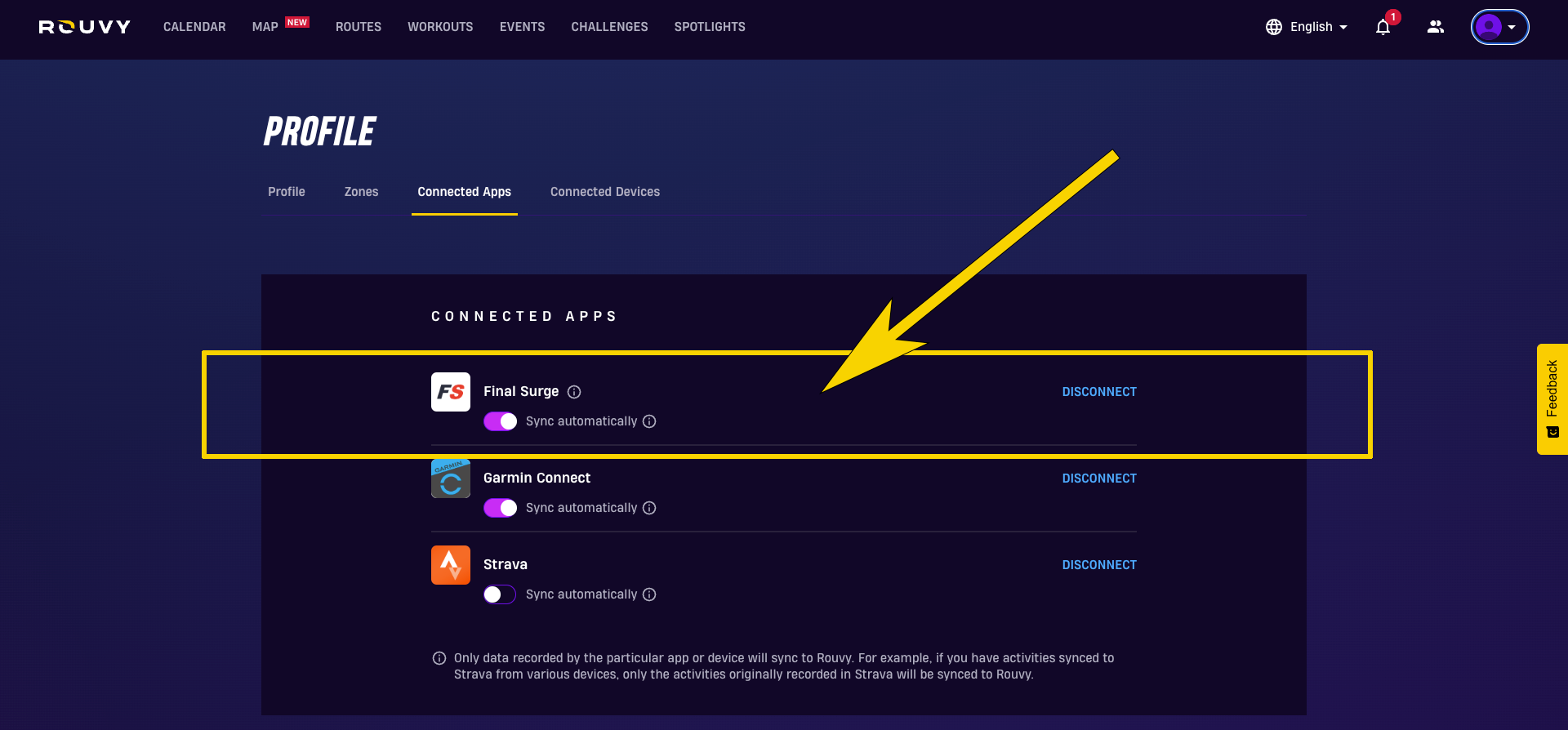Image resolution: width=1568 pixels, height=730 pixels.
Task: Go to Routes
Action: [359, 27]
